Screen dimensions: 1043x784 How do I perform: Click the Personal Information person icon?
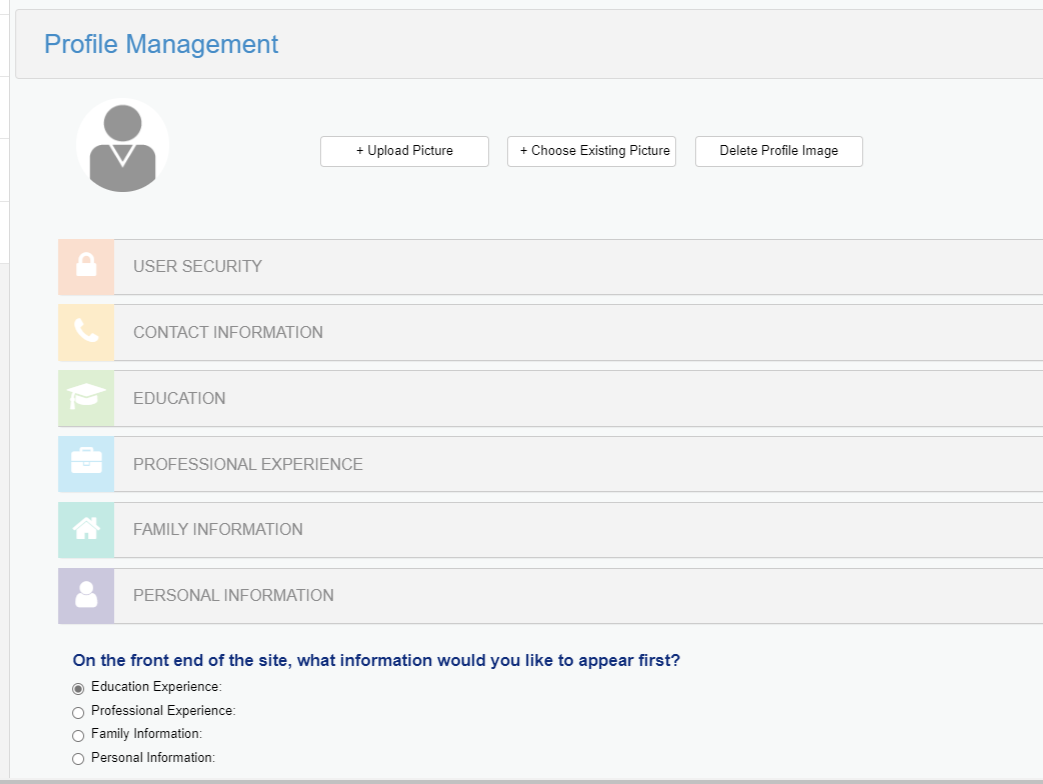(86, 596)
